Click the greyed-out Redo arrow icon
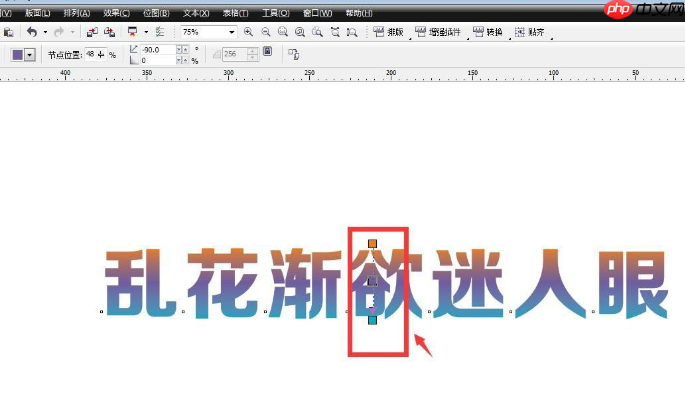Viewport: 685px width, 398px height. coord(59,32)
